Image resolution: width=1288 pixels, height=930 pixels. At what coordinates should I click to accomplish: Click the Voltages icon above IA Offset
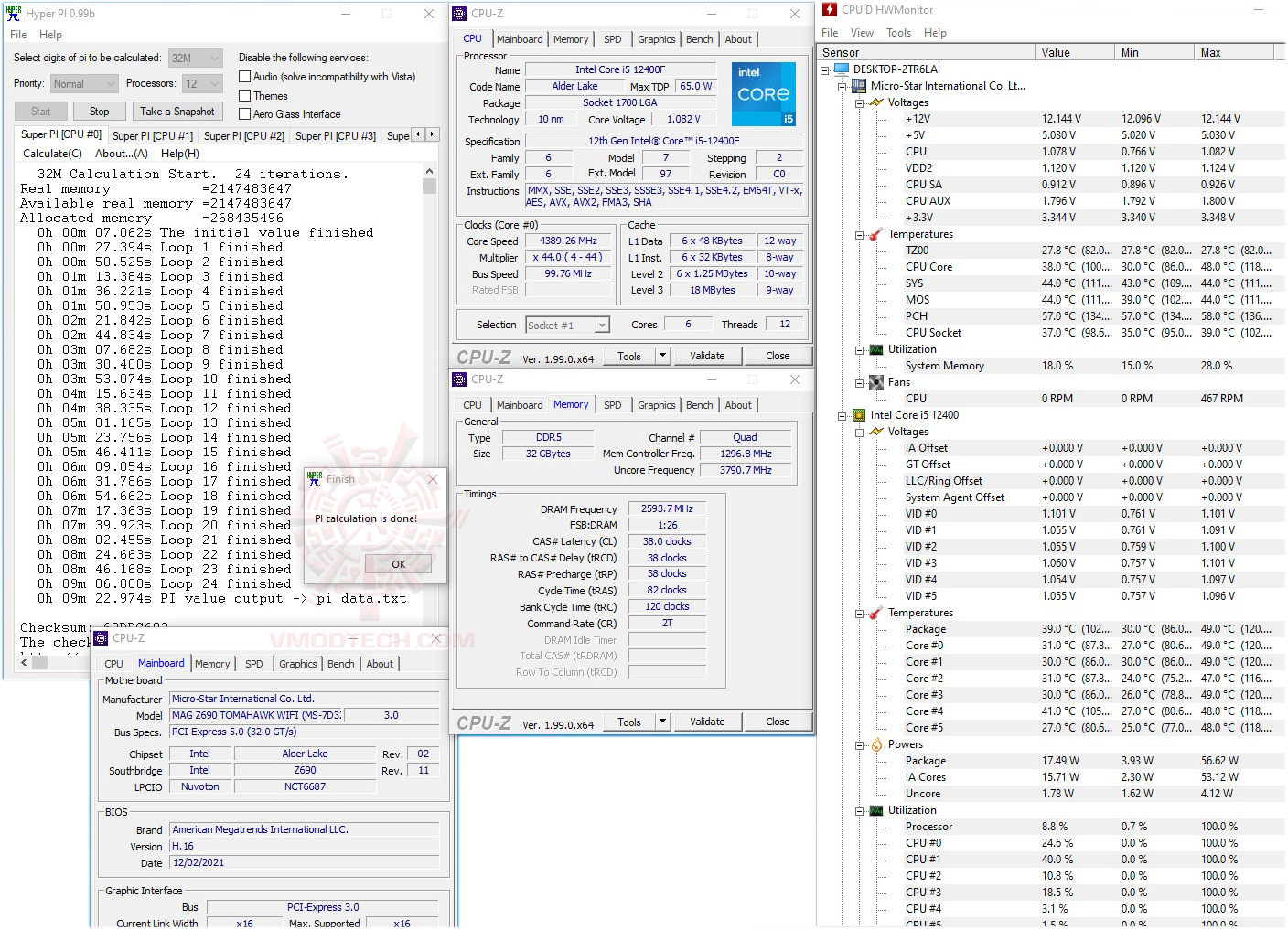pos(876,432)
